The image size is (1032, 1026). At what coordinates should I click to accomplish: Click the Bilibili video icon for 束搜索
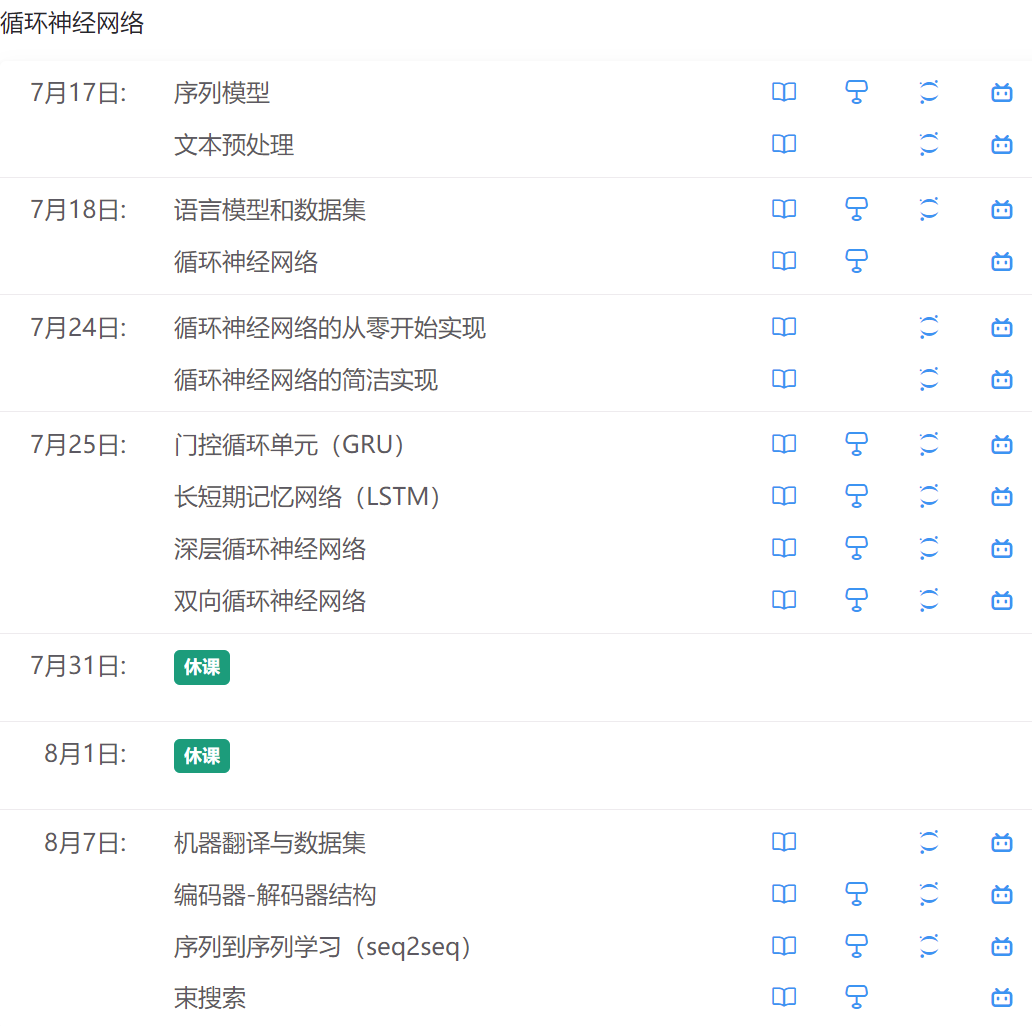1001,997
